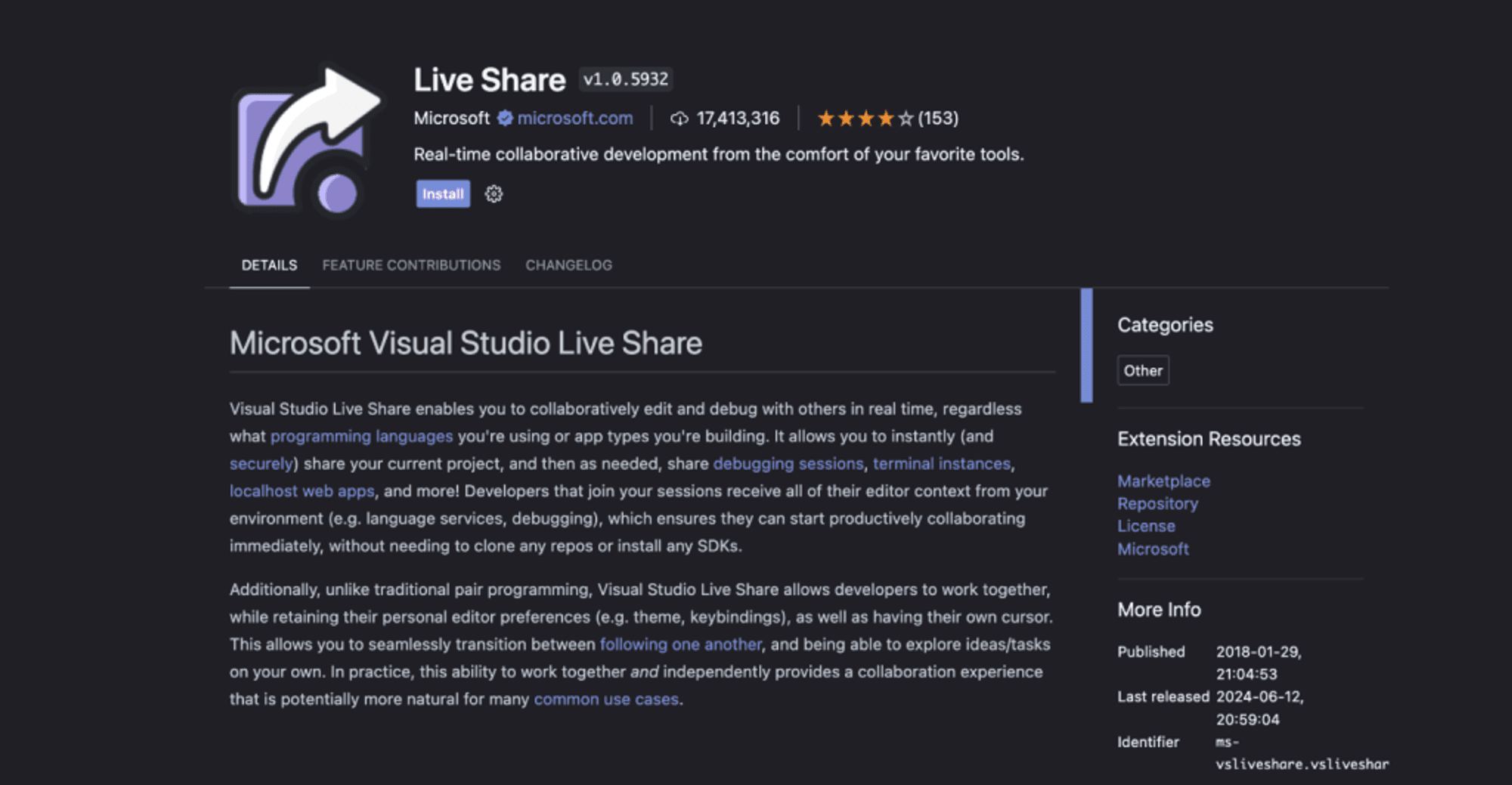
Task: Open the microsoft.com publisher link
Action: (575, 119)
